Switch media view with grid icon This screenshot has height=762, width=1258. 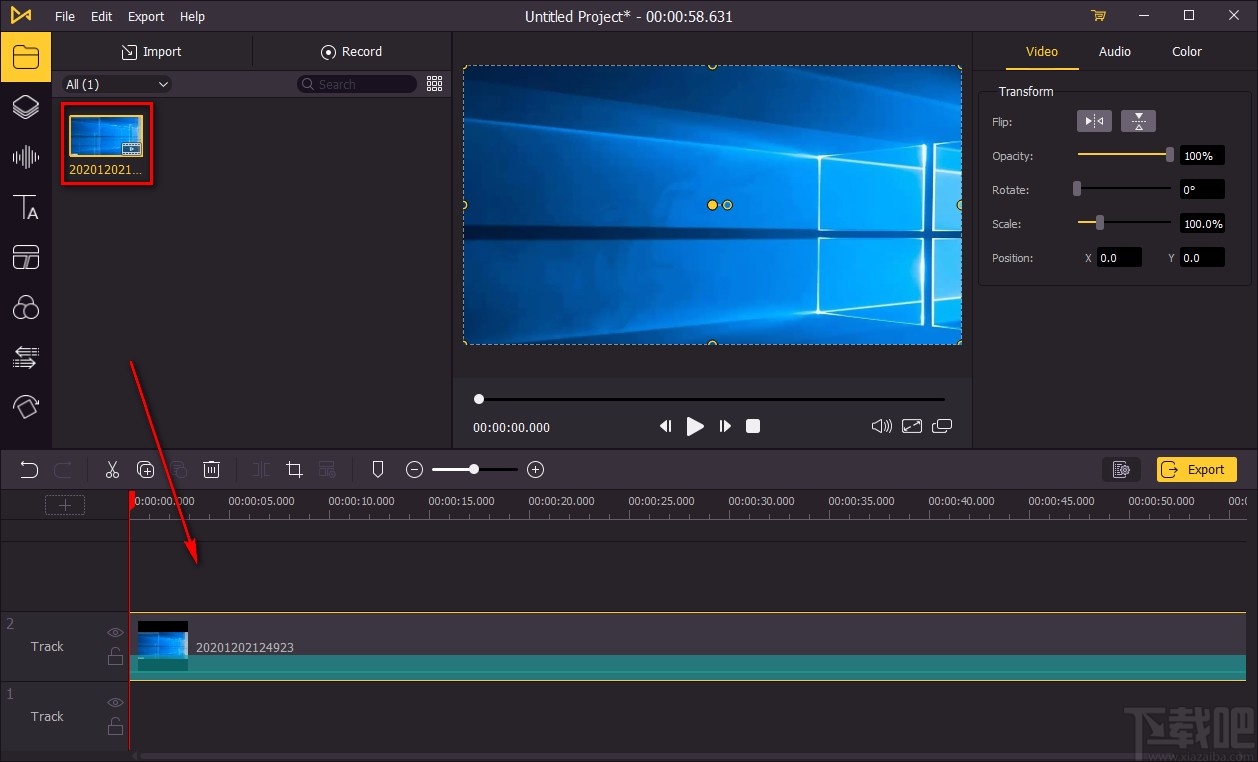pyautogui.click(x=434, y=84)
